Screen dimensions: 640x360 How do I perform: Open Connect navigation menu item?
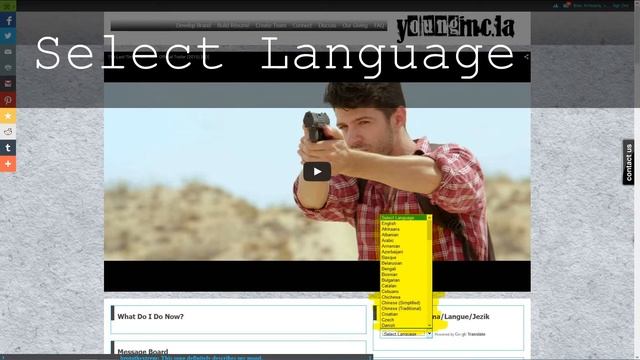pyautogui.click(x=302, y=25)
